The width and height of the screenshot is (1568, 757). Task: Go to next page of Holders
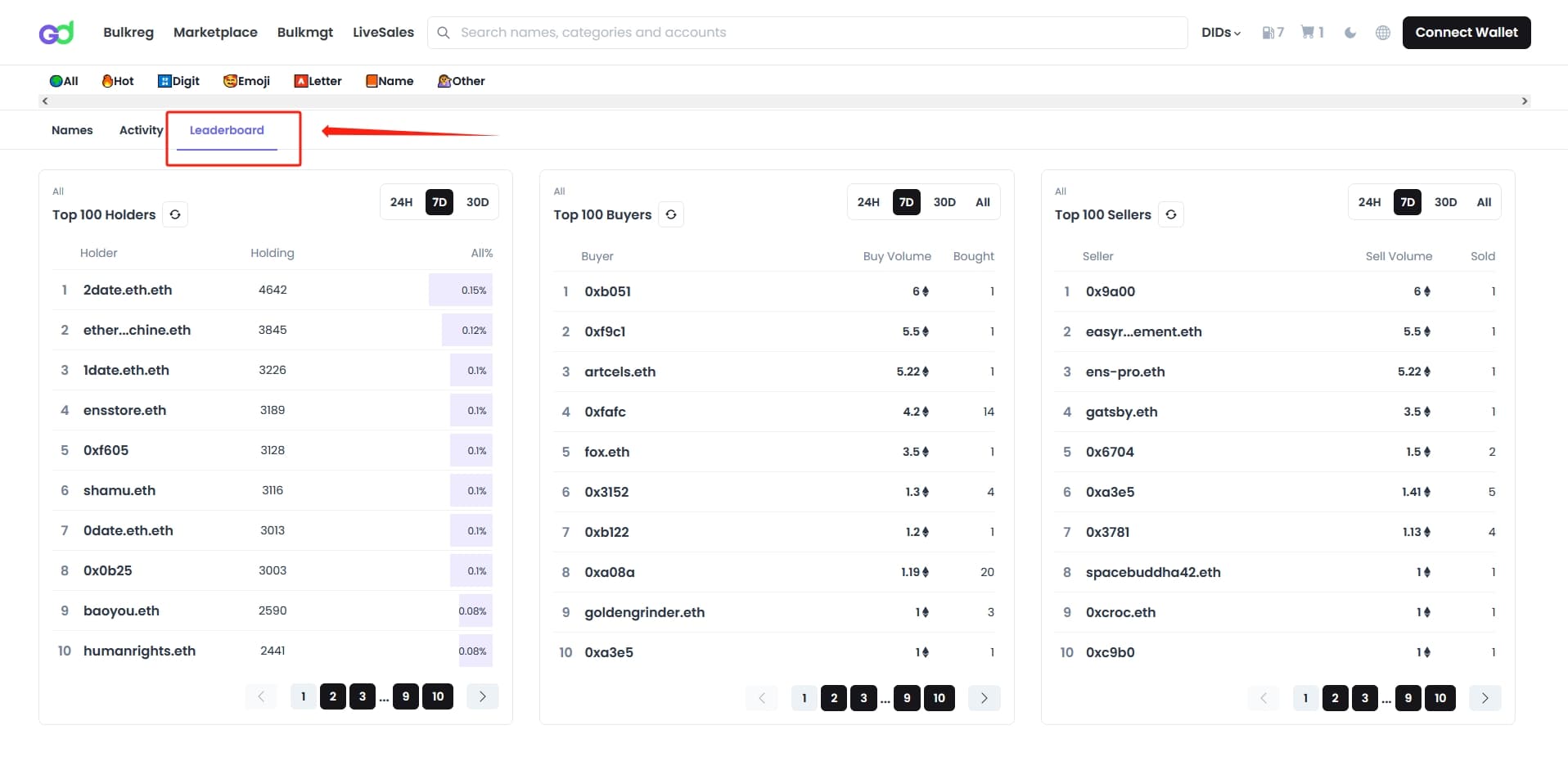483,696
